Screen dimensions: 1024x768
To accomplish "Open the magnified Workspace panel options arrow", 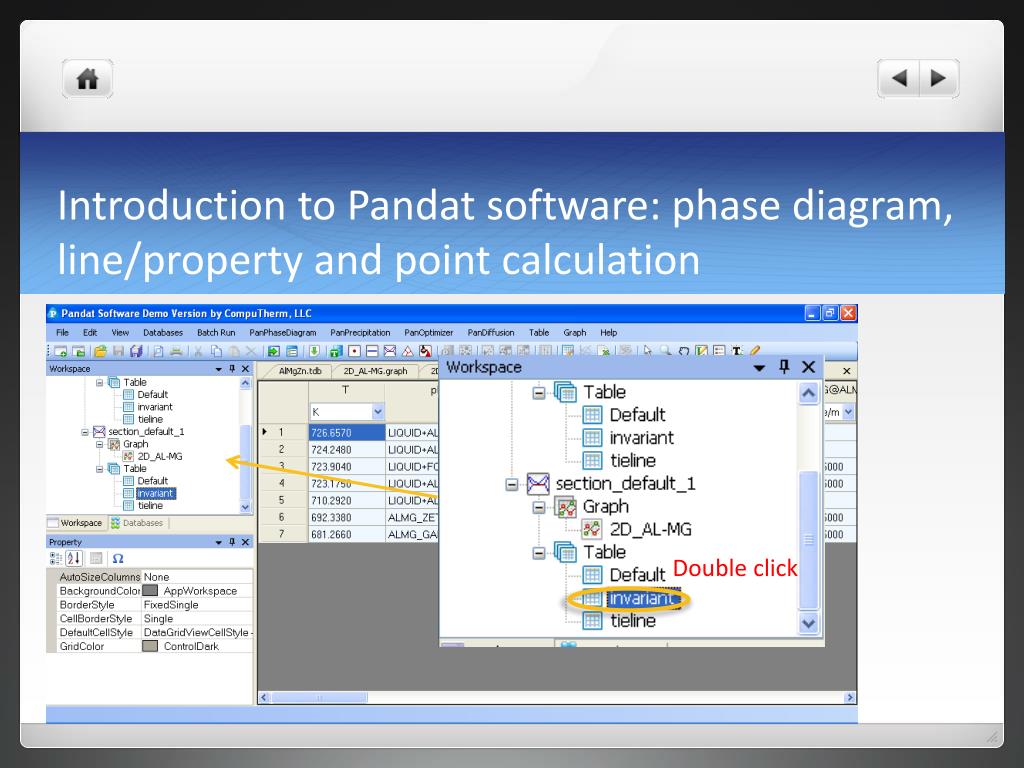I will [759, 368].
